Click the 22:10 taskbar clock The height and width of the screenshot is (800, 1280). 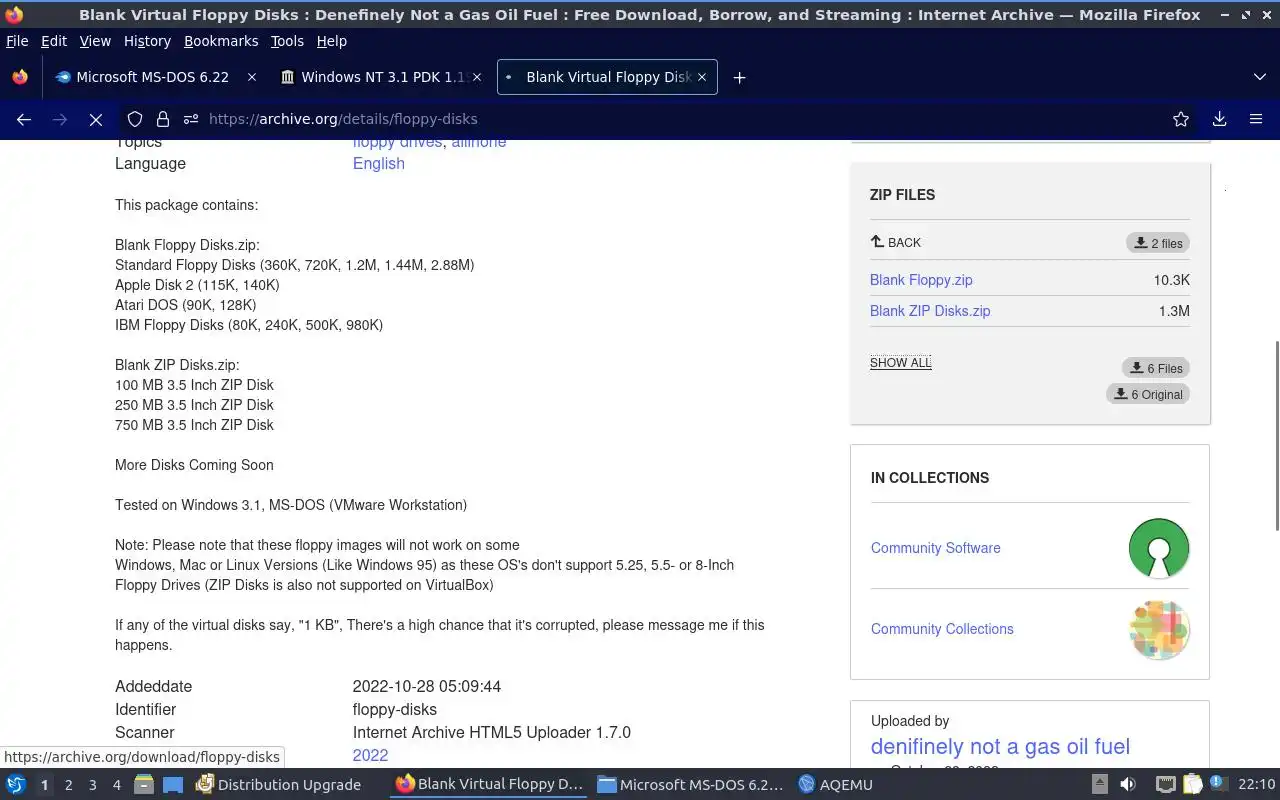click(x=1256, y=785)
